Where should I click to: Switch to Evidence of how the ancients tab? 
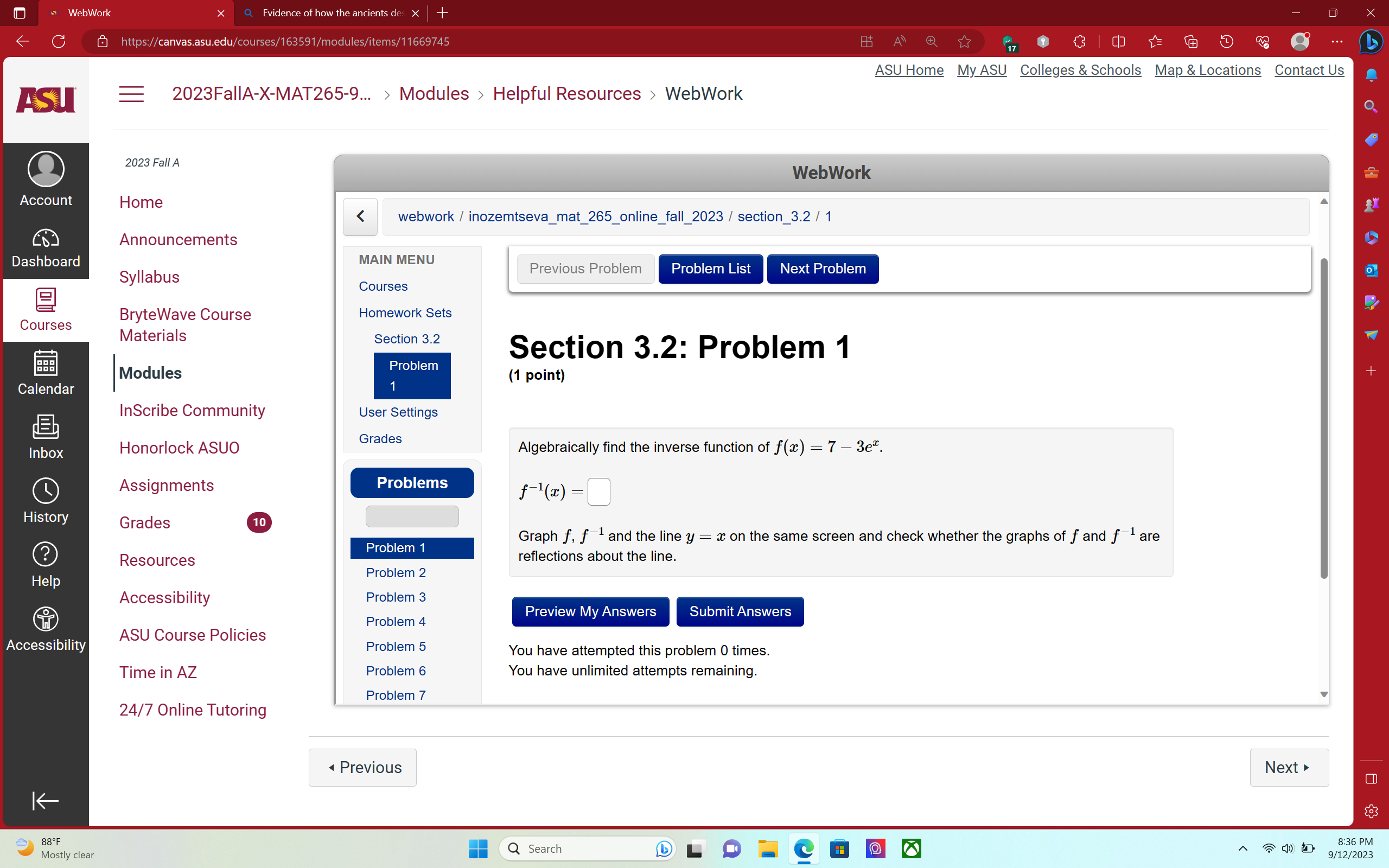(331, 12)
